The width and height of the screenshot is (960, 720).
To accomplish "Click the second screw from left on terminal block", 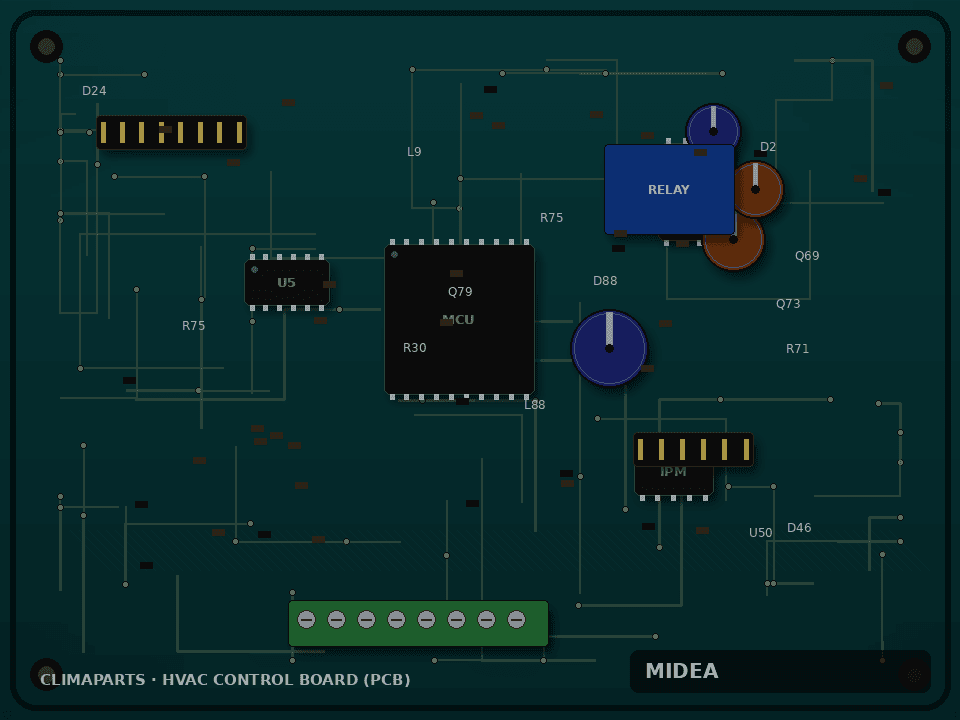I will click(336, 620).
